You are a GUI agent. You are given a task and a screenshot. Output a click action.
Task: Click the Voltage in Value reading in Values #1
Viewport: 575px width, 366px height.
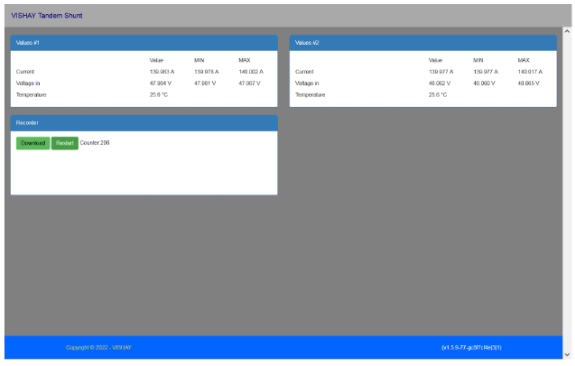pyautogui.click(x=160, y=83)
